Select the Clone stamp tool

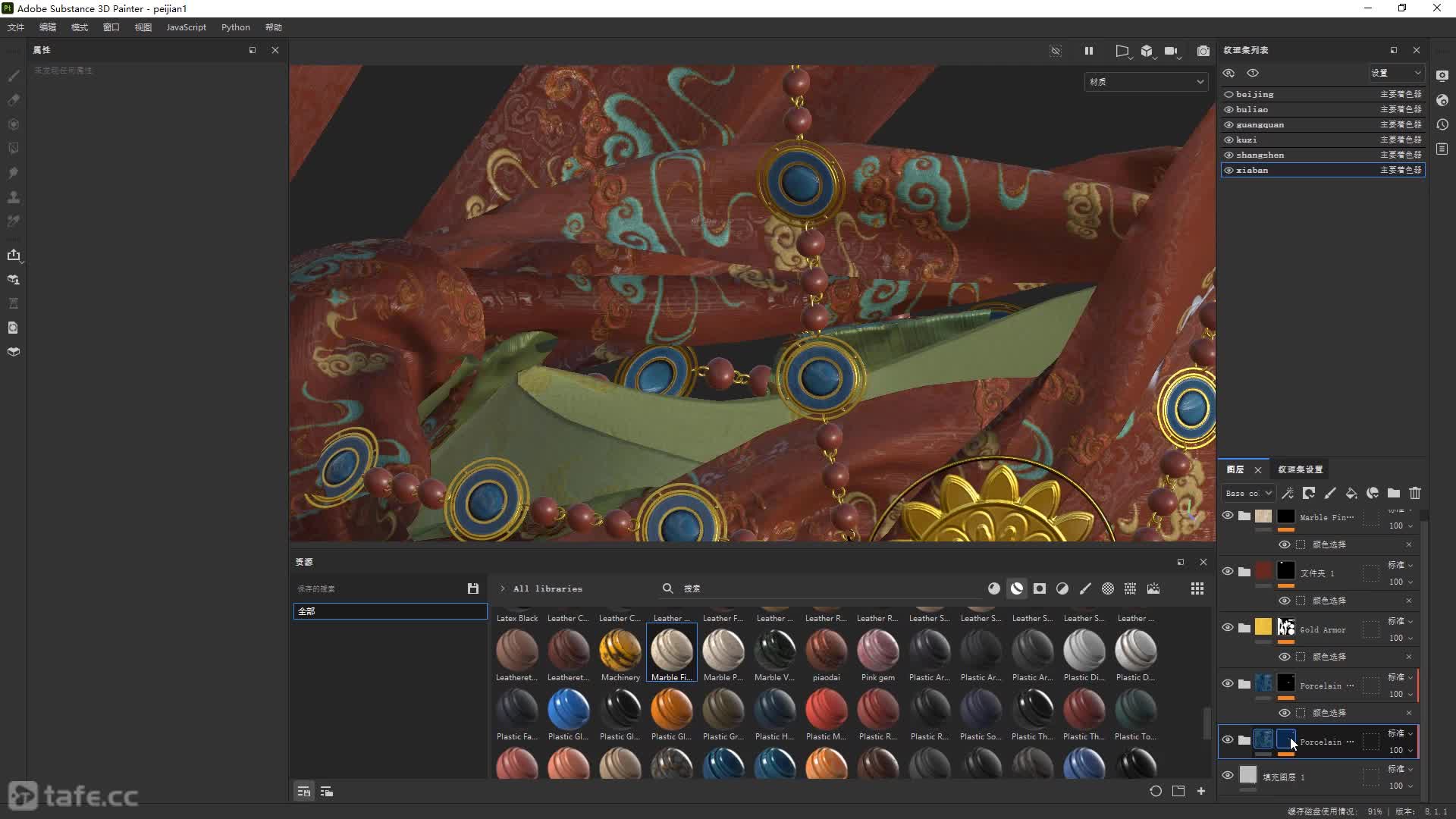[14, 197]
